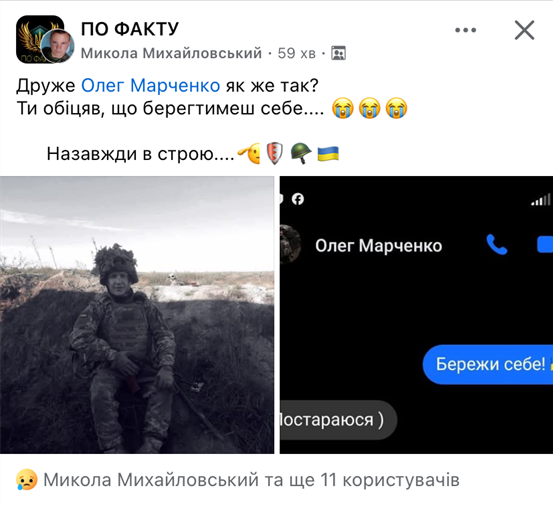Click the group audience privacy icon
Screen dimensions: 553x505
339,53
